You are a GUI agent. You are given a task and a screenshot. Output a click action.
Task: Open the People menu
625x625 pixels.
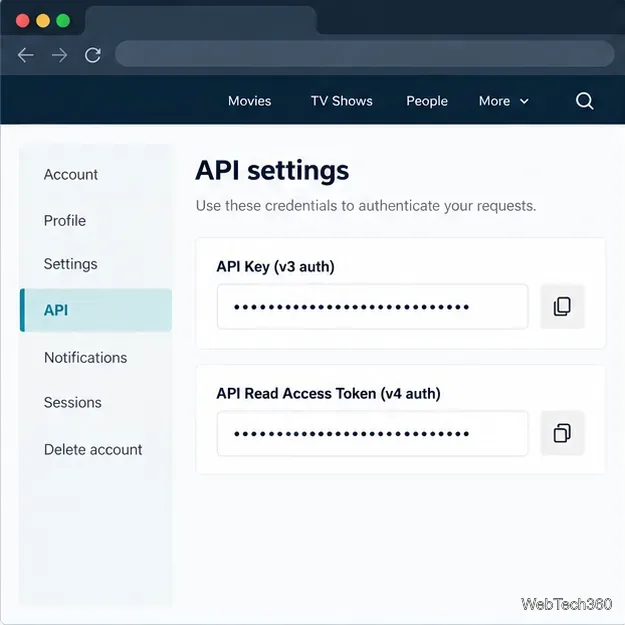[427, 101]
